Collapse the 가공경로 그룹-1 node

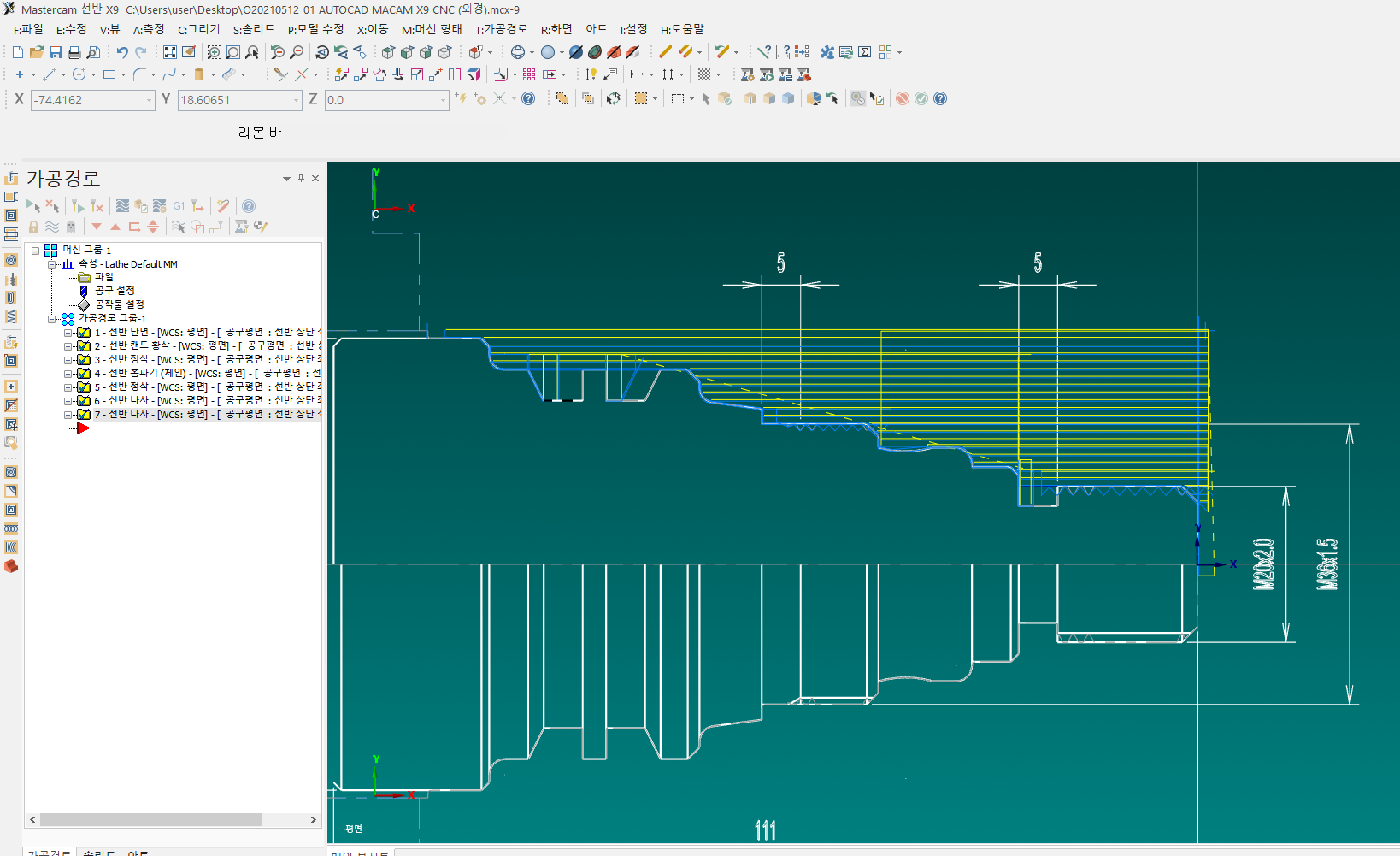point(52,319)
